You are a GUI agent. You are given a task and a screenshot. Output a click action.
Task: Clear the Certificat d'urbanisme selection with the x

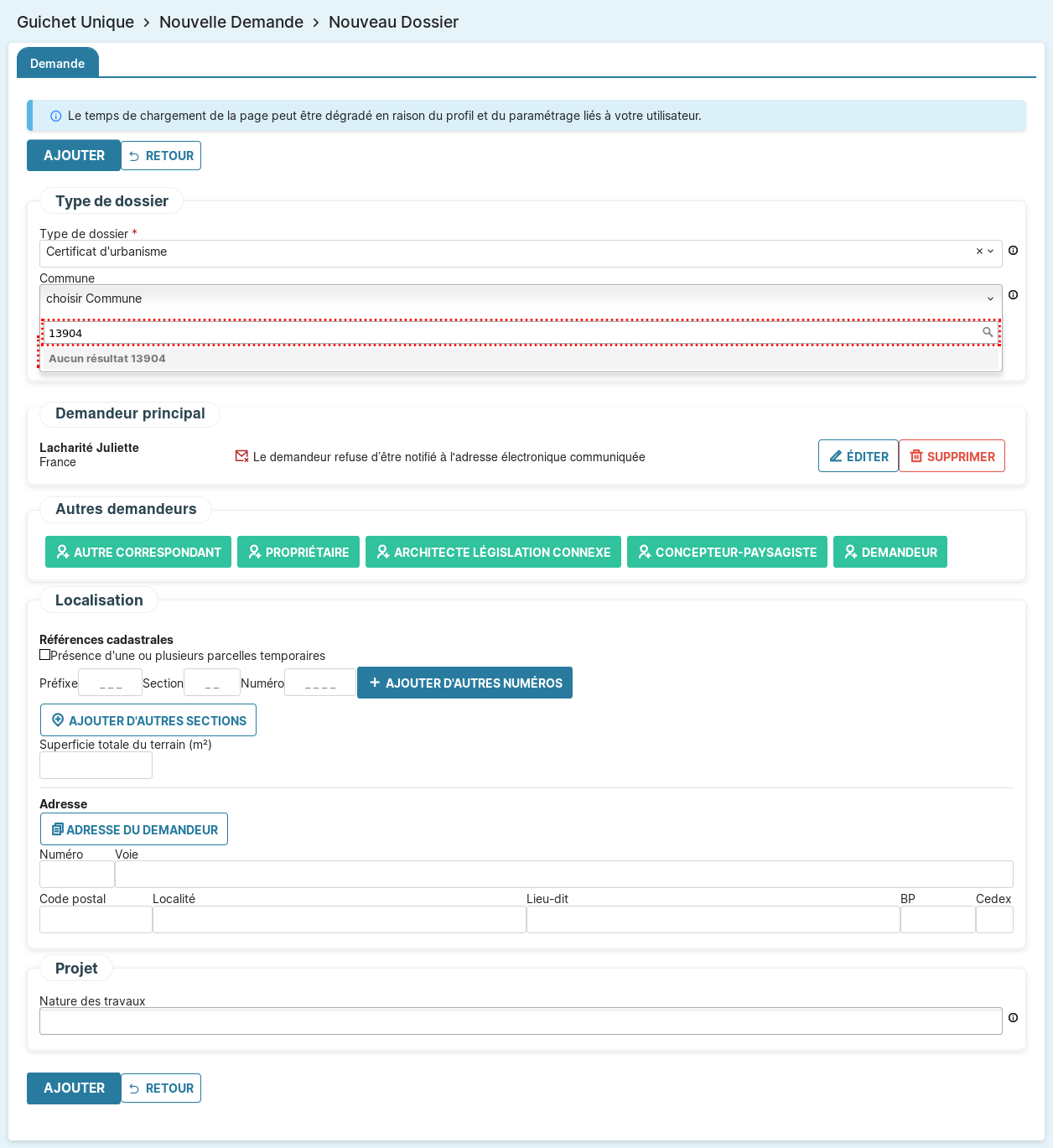[x=978, y=252]
